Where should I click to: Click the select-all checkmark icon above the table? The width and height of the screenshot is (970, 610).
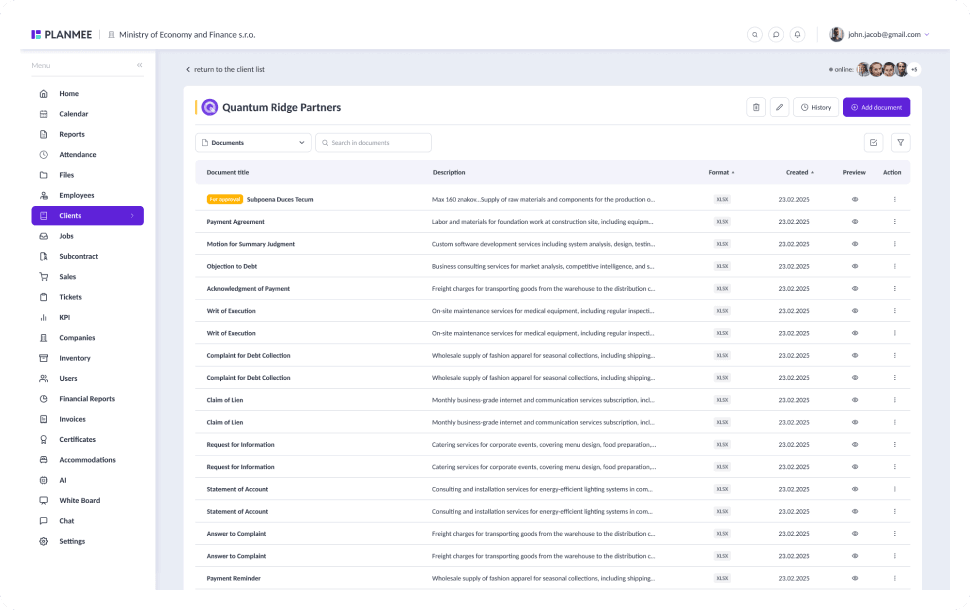pyautogui.click(x=873, y=143)
